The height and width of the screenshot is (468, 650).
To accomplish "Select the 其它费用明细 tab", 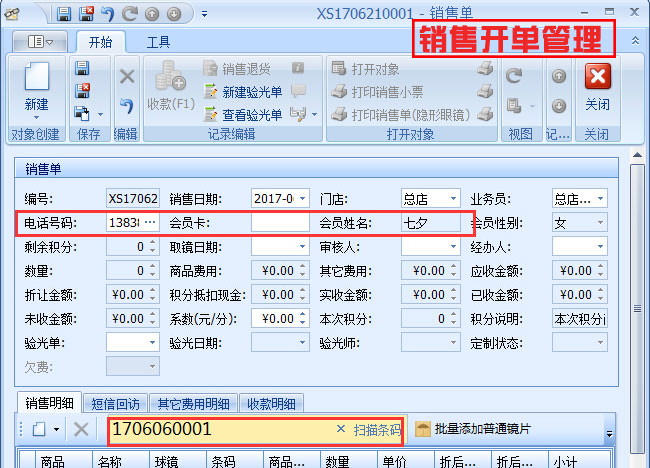I will [x=193, y=404].
